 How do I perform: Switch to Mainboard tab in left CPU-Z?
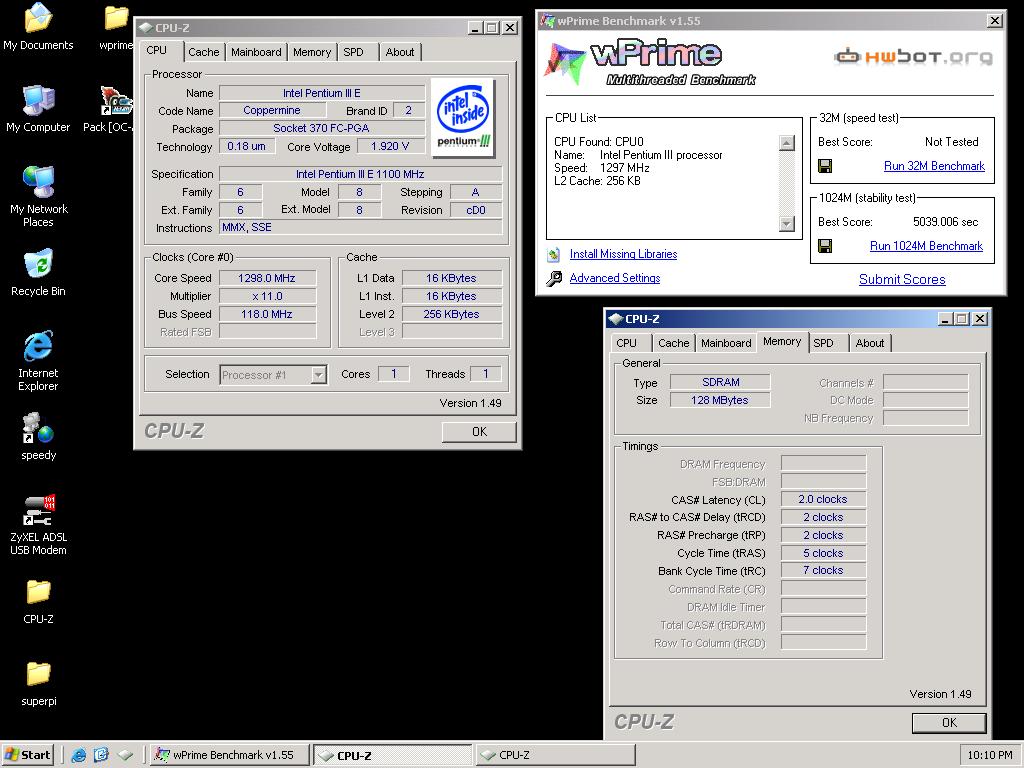click(x=256, y=52)
